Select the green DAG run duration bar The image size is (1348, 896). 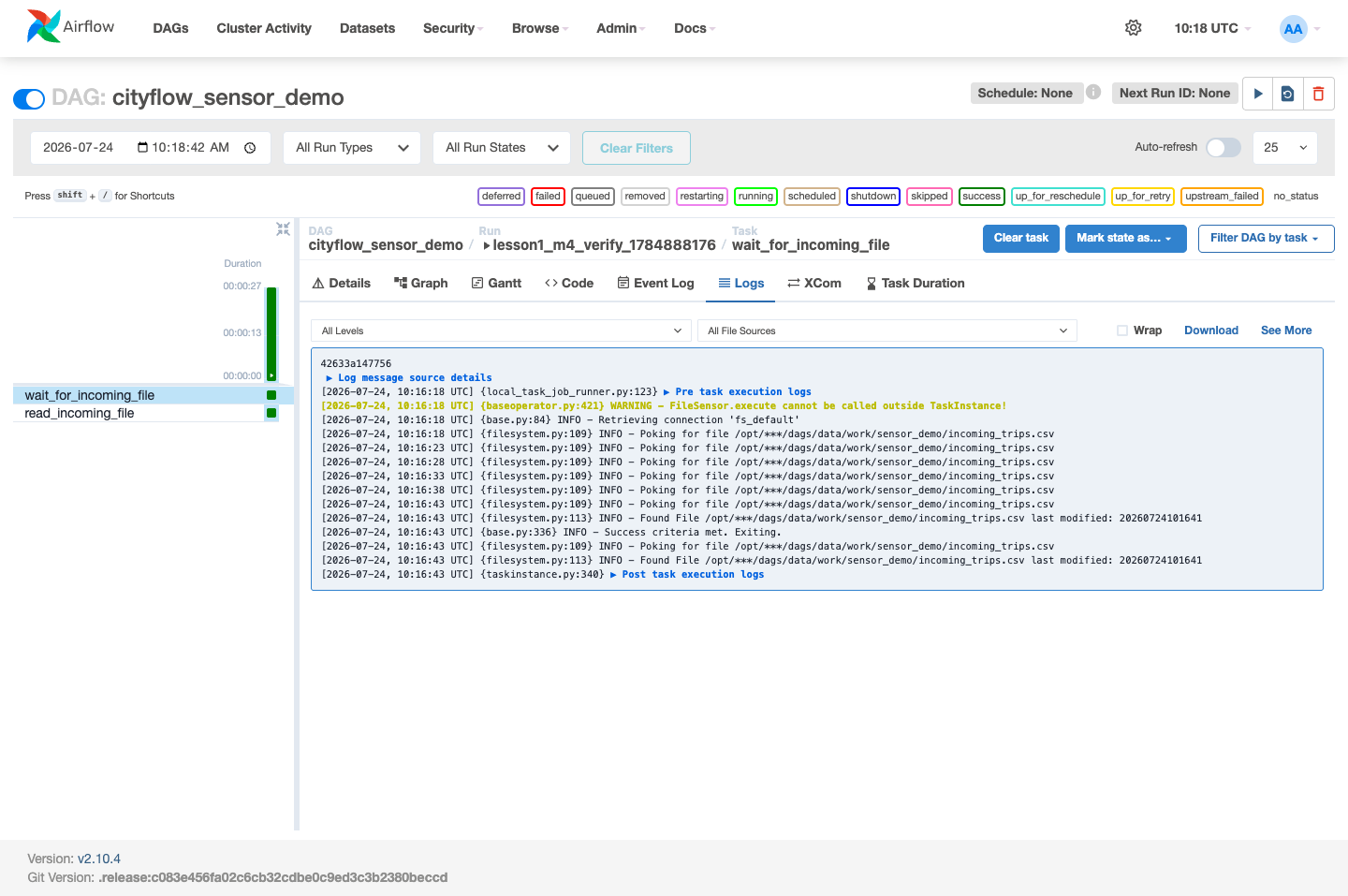click(271, 332)
